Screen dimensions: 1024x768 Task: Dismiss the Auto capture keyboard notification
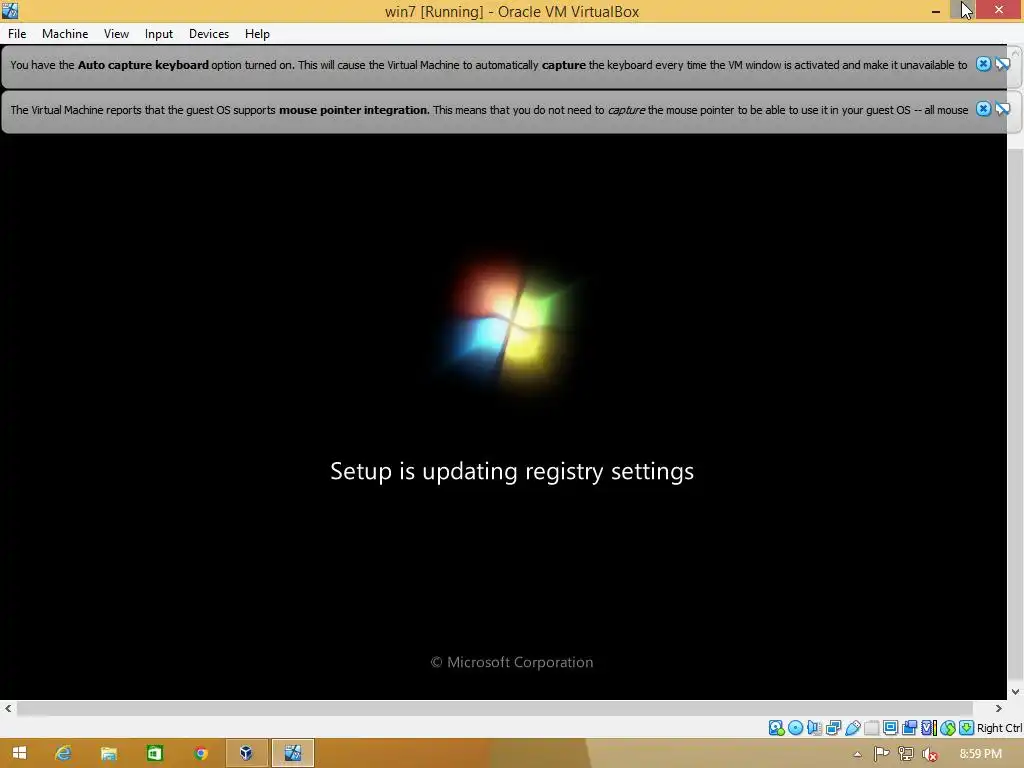[x=983, y=64]
